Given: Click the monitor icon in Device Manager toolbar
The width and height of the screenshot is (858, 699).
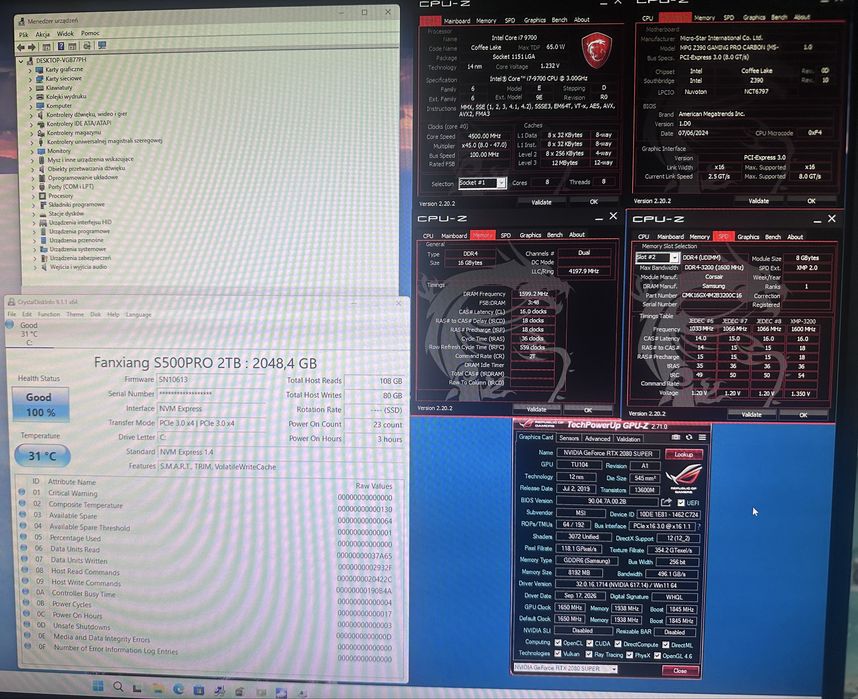Looking at the screenshot, I should [102, 45].
